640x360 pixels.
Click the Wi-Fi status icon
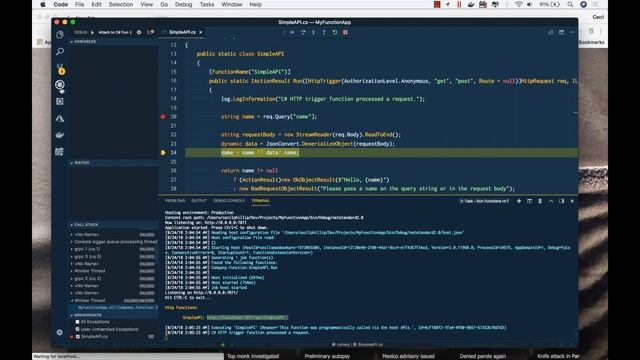point(518,4)
